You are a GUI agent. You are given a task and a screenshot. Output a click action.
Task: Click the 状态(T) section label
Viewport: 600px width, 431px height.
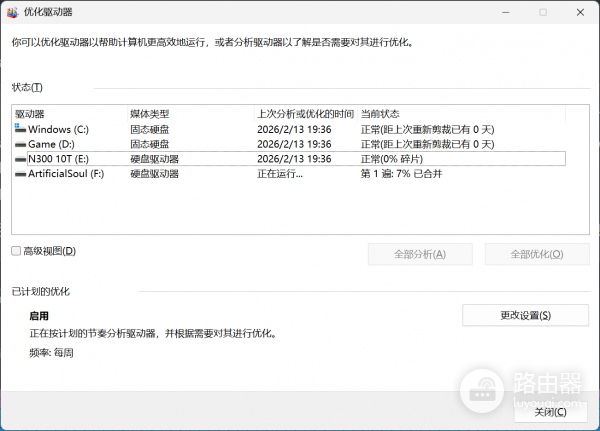click(27, 88)
